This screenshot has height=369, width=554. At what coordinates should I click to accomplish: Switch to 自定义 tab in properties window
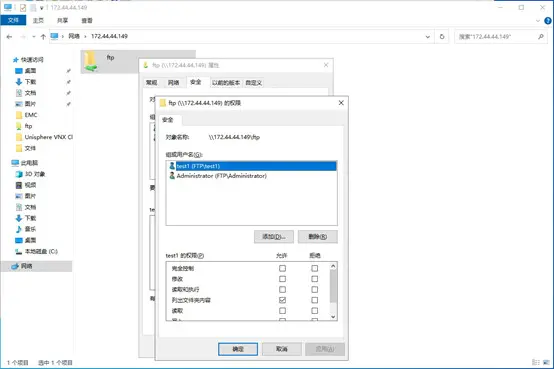[x=254, y=83]
